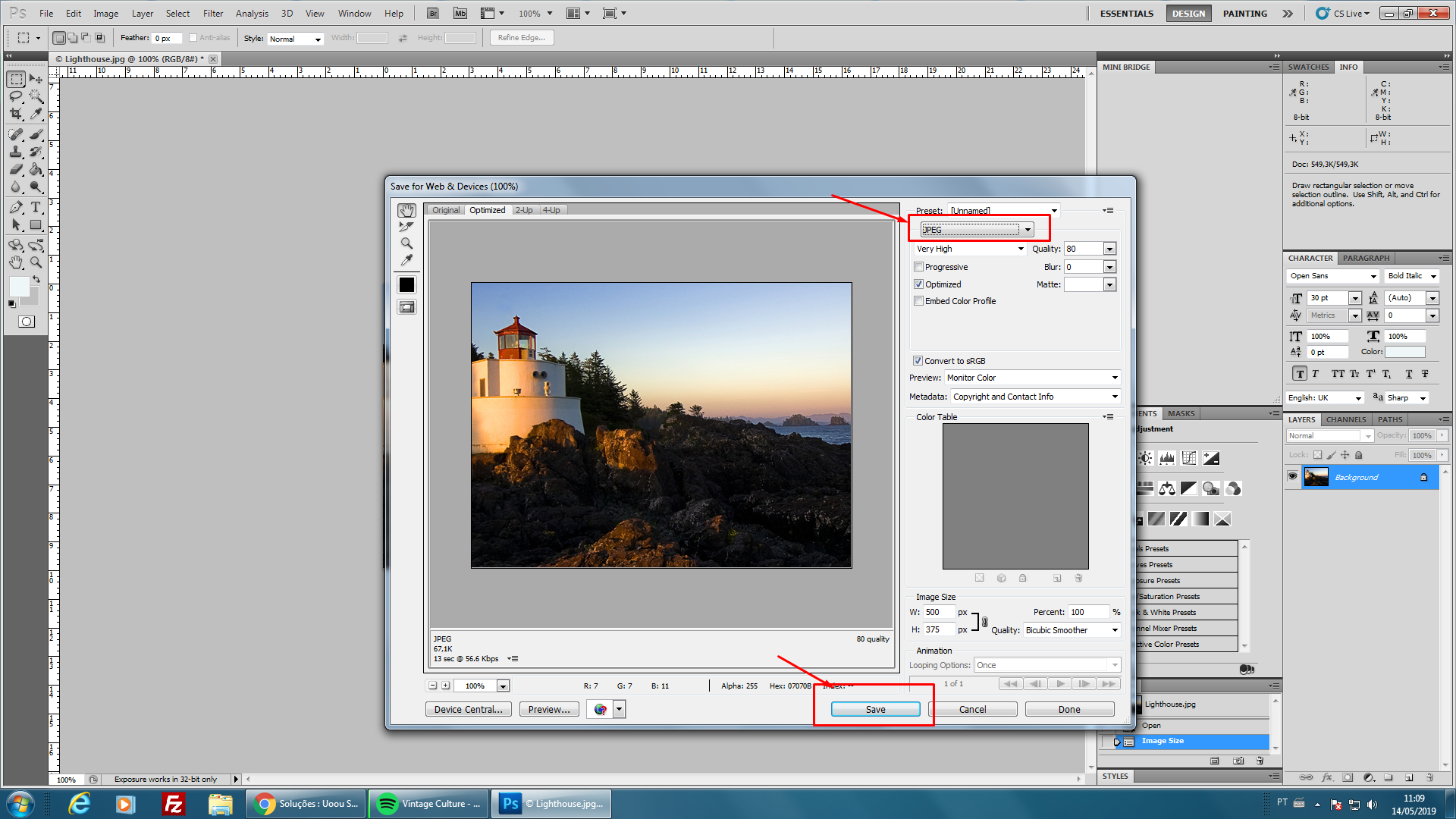Select the Slice Select tool in dialog
The height and width of the screenshot is (819, 1456).
406,227
